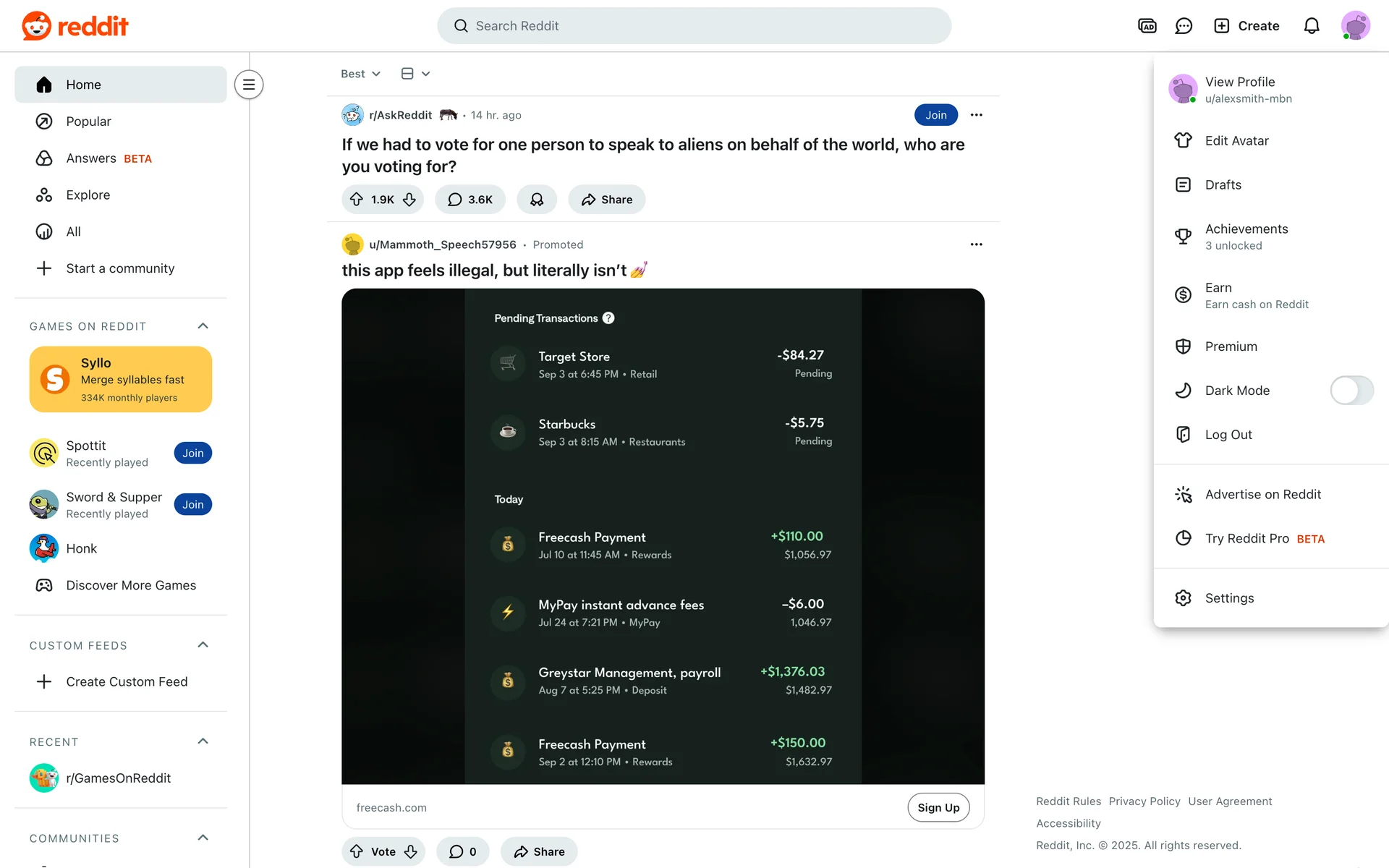
Task: Open the Best sort dropdown
Action: tap(360, 74)
